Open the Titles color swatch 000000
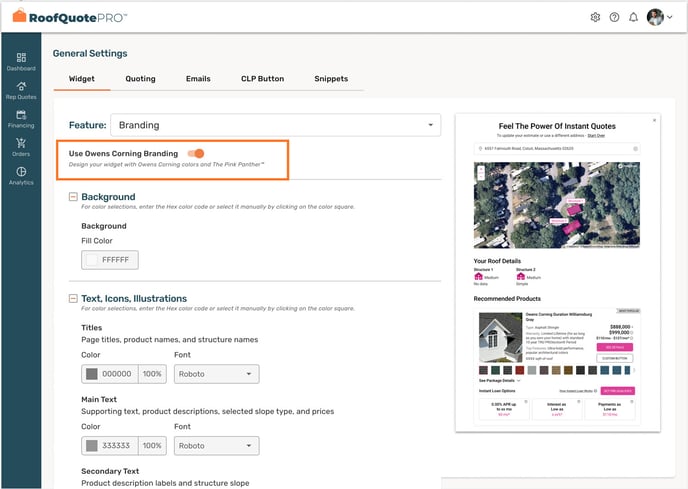The height and width of the screenshot is (489, 688). (x=92, y=374)
